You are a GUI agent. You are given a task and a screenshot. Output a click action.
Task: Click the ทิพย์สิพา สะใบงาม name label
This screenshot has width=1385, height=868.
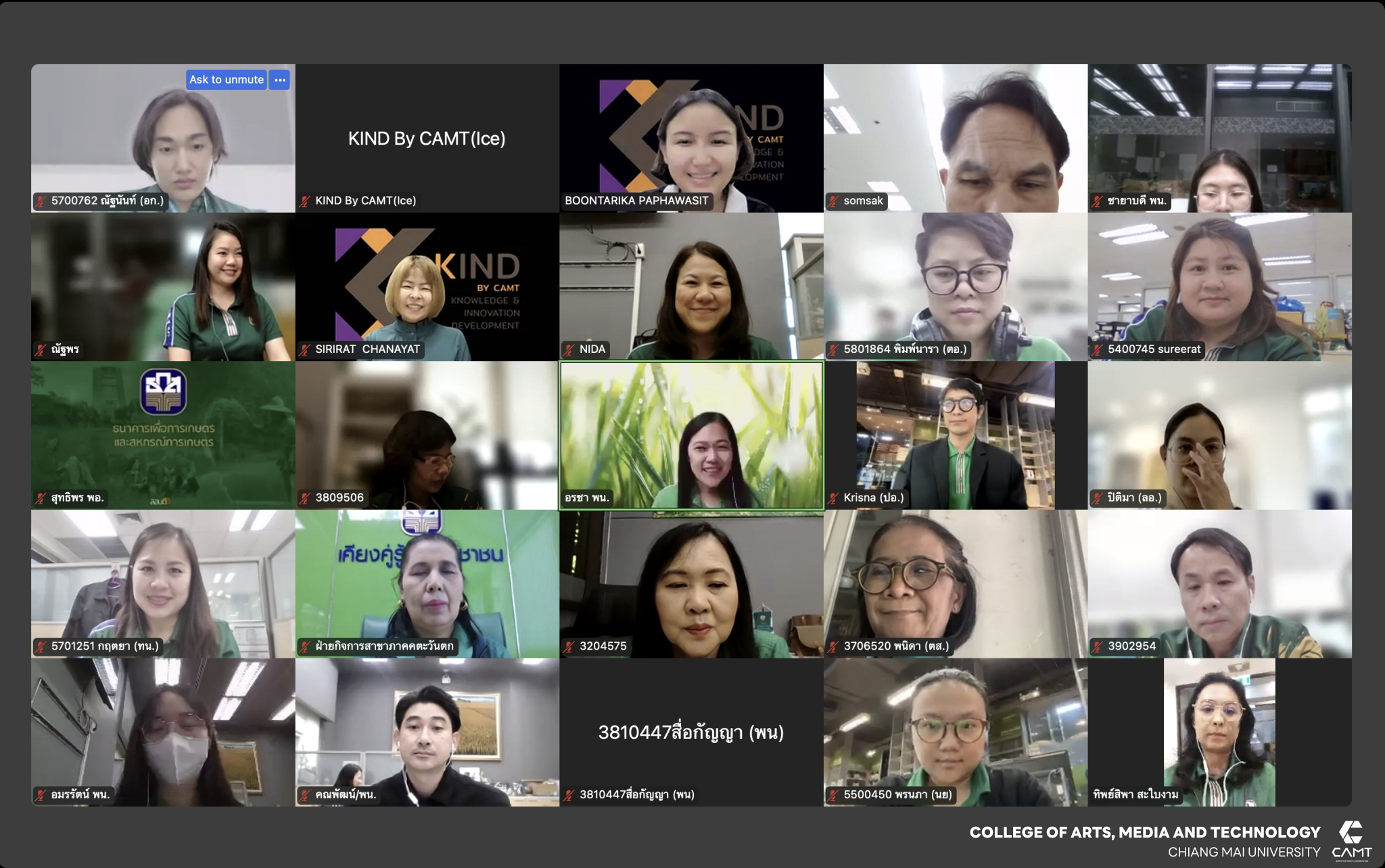point(1135,795)
